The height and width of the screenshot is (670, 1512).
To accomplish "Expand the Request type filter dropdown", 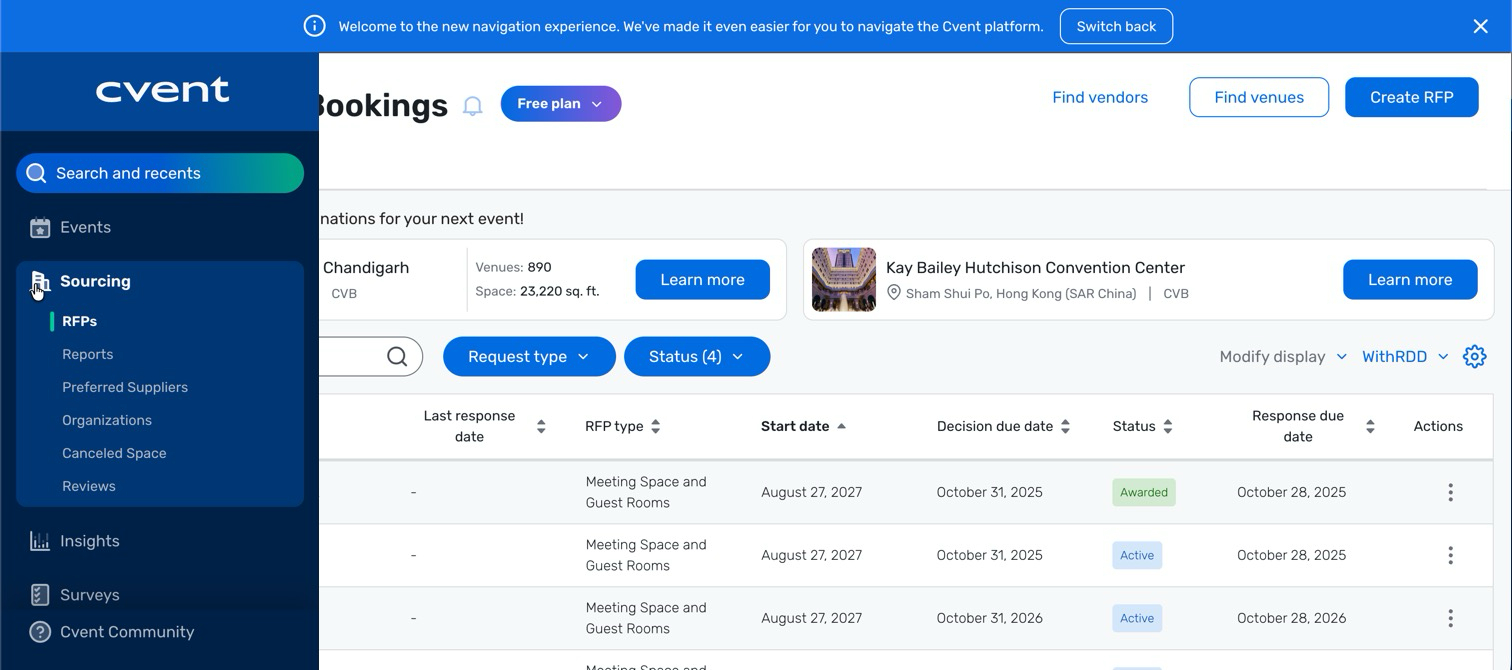I will coord(529,357).
